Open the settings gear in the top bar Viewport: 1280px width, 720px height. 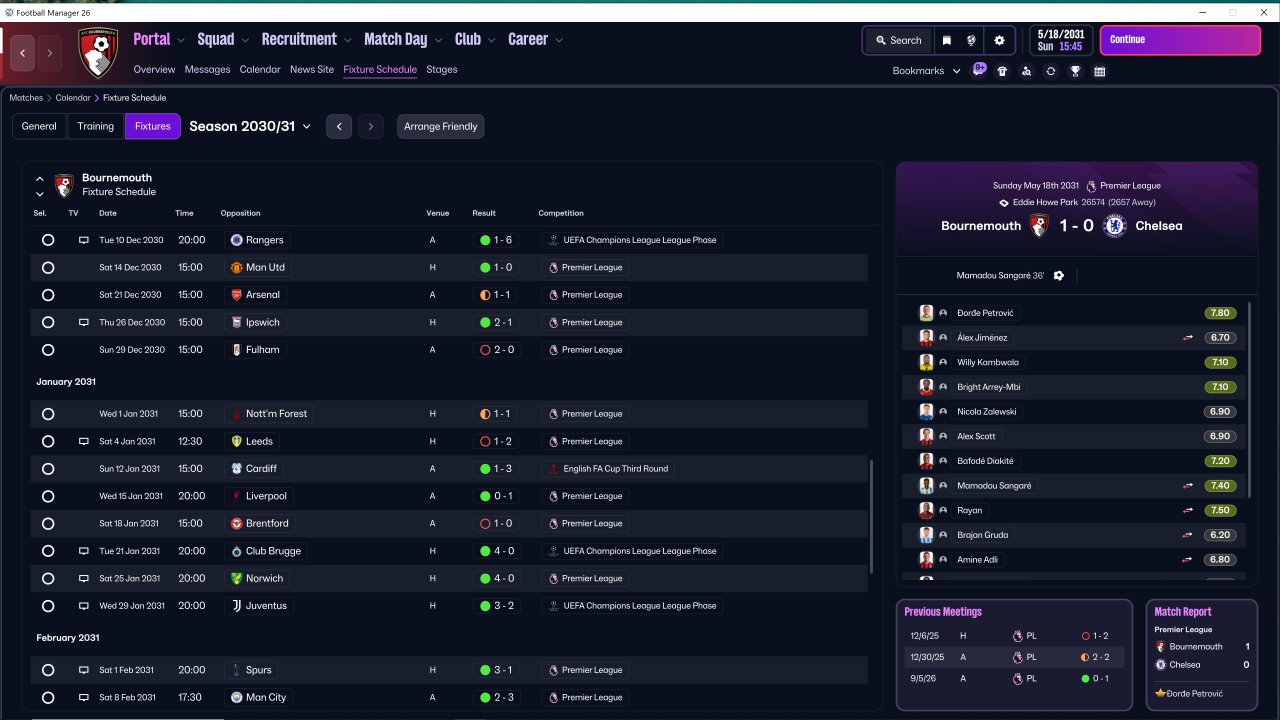999,40
